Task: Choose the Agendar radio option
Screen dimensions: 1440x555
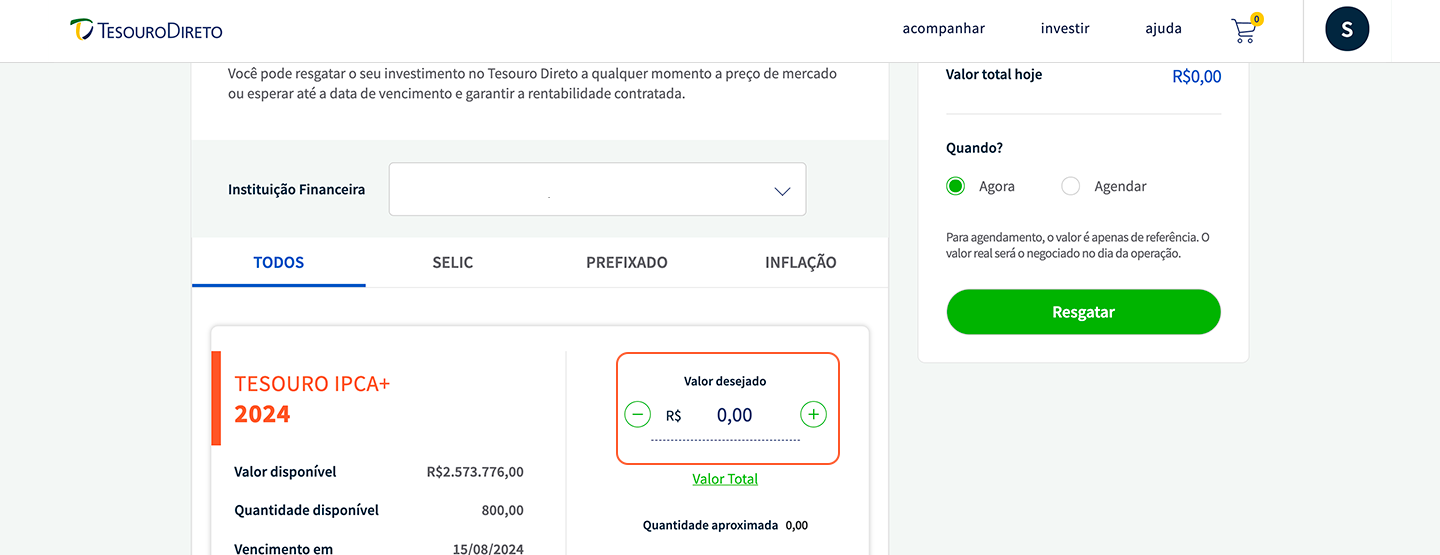Action: pos(1071,186)
